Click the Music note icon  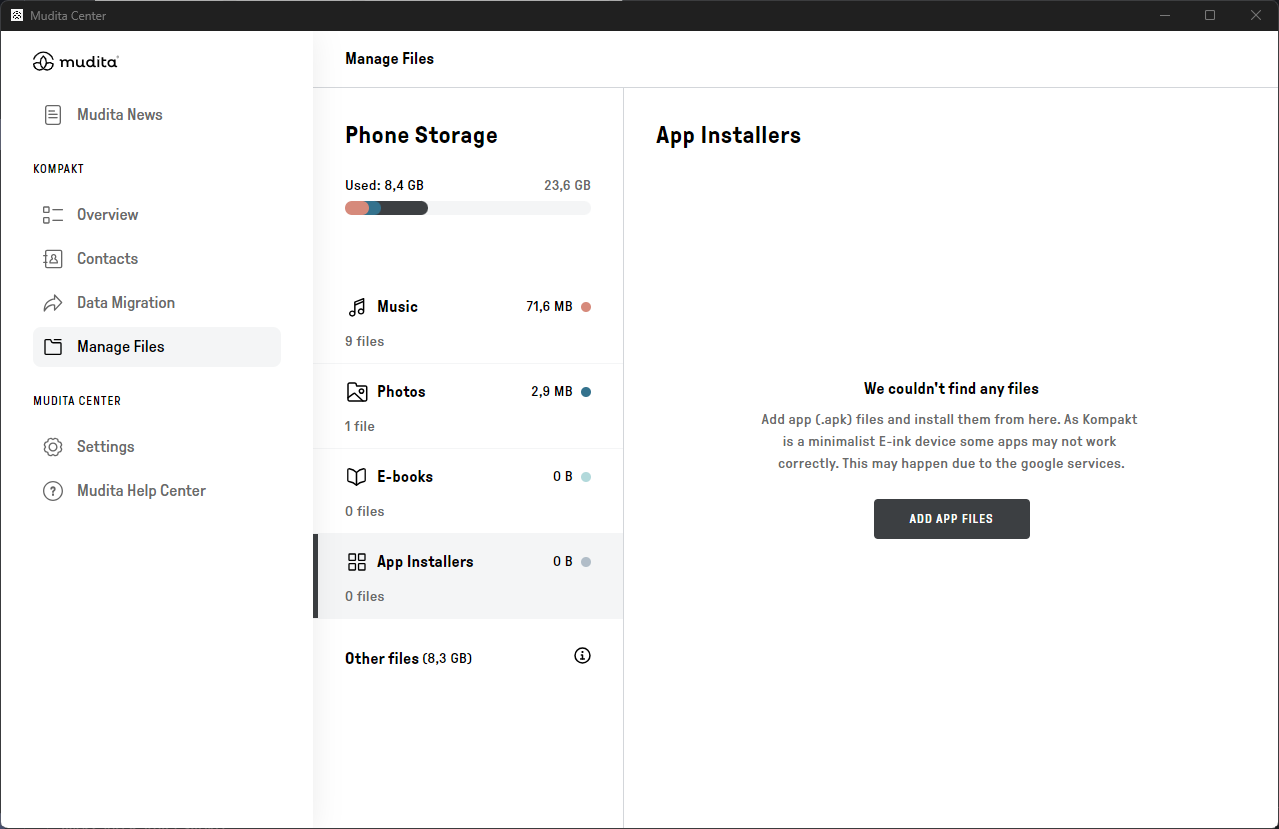357,307
